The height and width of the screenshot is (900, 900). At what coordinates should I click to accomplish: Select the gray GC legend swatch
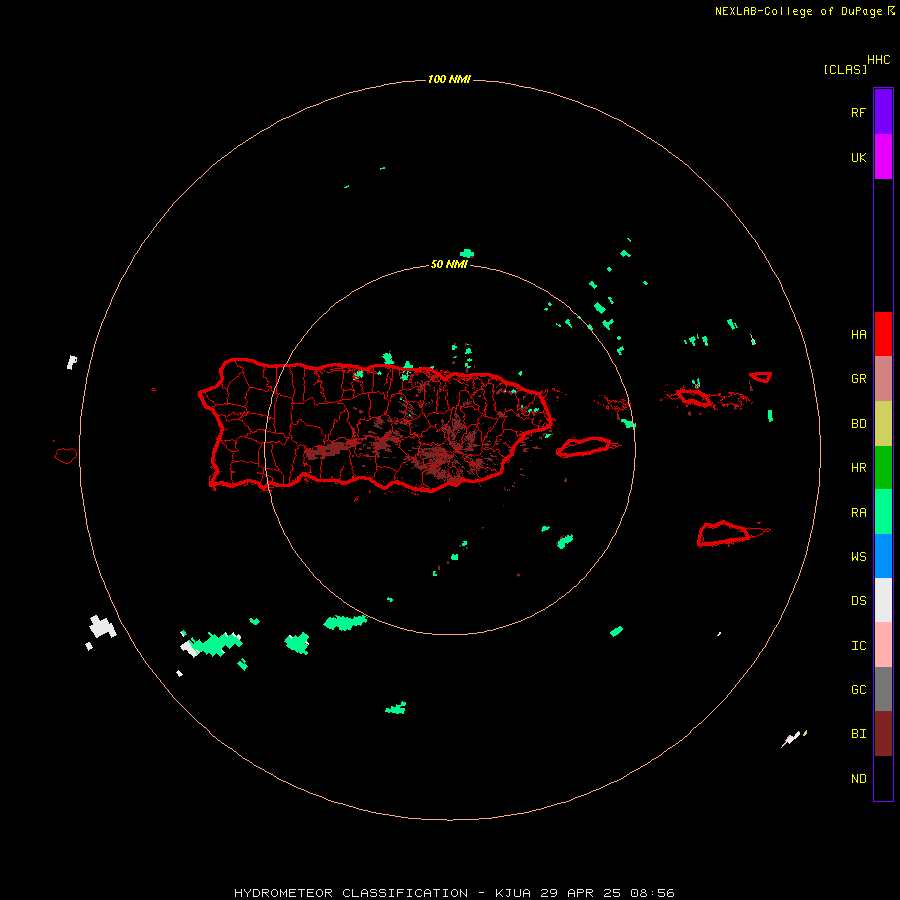point(883,689)
